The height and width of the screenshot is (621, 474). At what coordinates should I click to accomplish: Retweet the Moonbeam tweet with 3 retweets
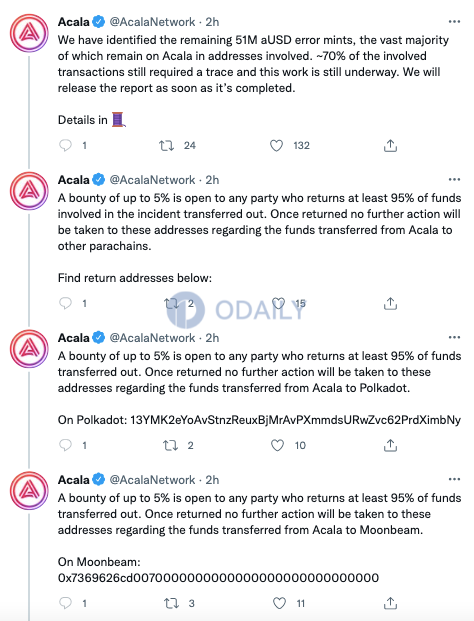point(171,603)
